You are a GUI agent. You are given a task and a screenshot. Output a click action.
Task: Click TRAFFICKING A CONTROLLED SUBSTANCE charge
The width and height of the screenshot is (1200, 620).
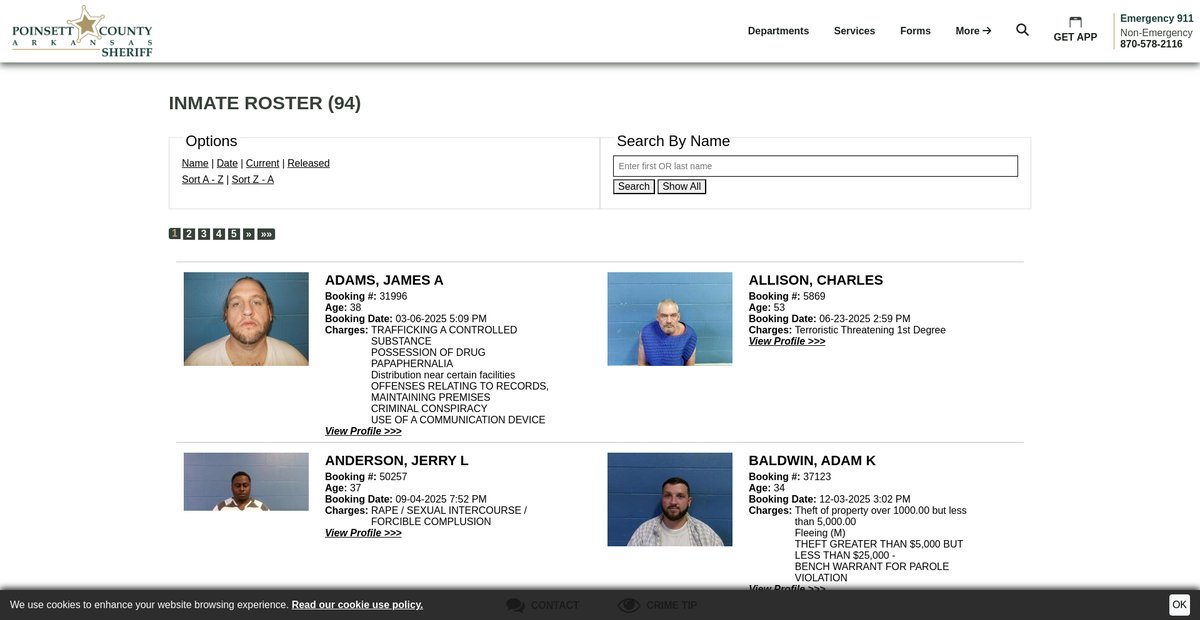pyautogui.click(x=444, y=336)
